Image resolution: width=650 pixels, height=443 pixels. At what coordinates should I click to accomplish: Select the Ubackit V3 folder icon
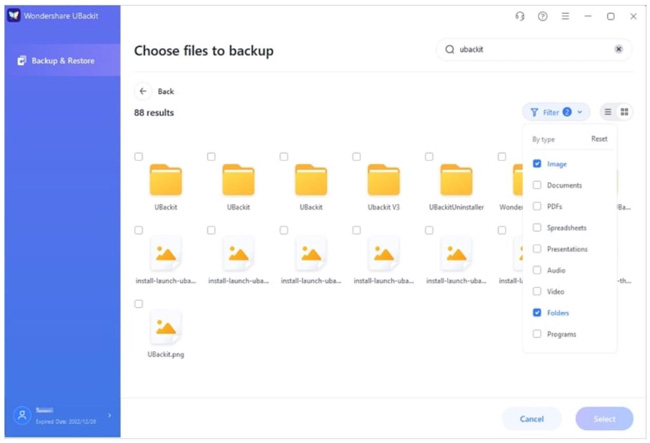click(x=383, y=180)
